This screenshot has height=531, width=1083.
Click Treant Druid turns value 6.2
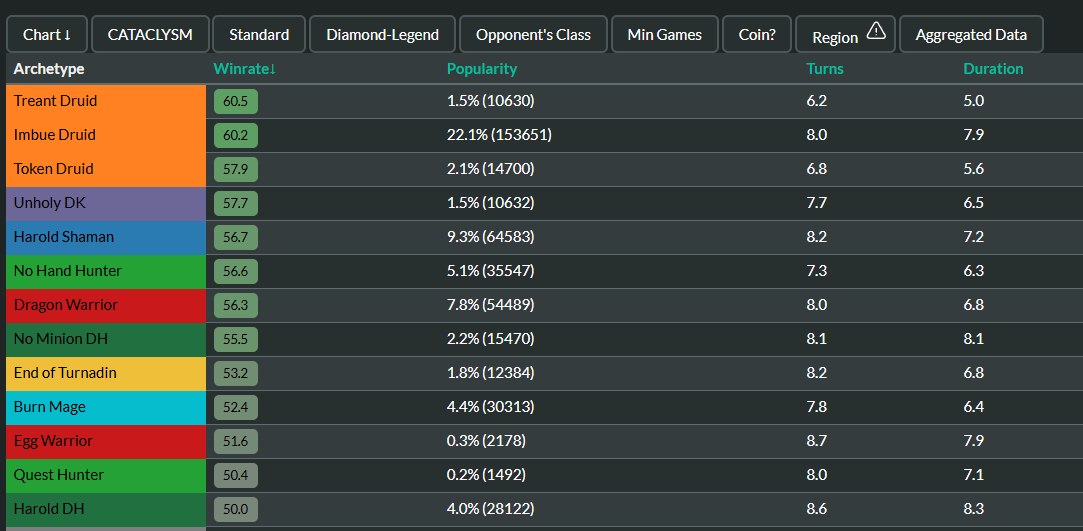[816, 101]
